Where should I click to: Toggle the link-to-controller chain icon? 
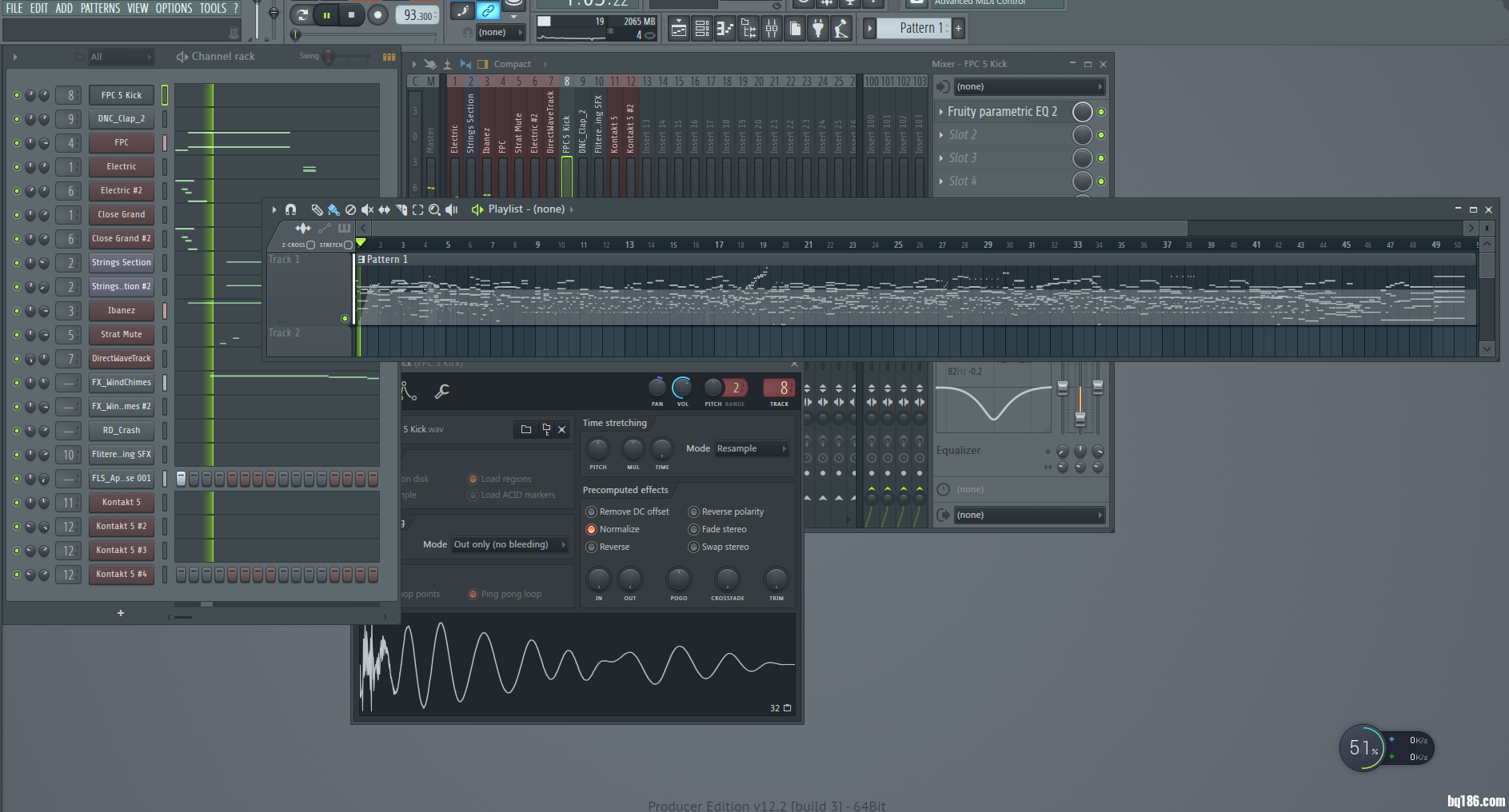coord(487,10)
